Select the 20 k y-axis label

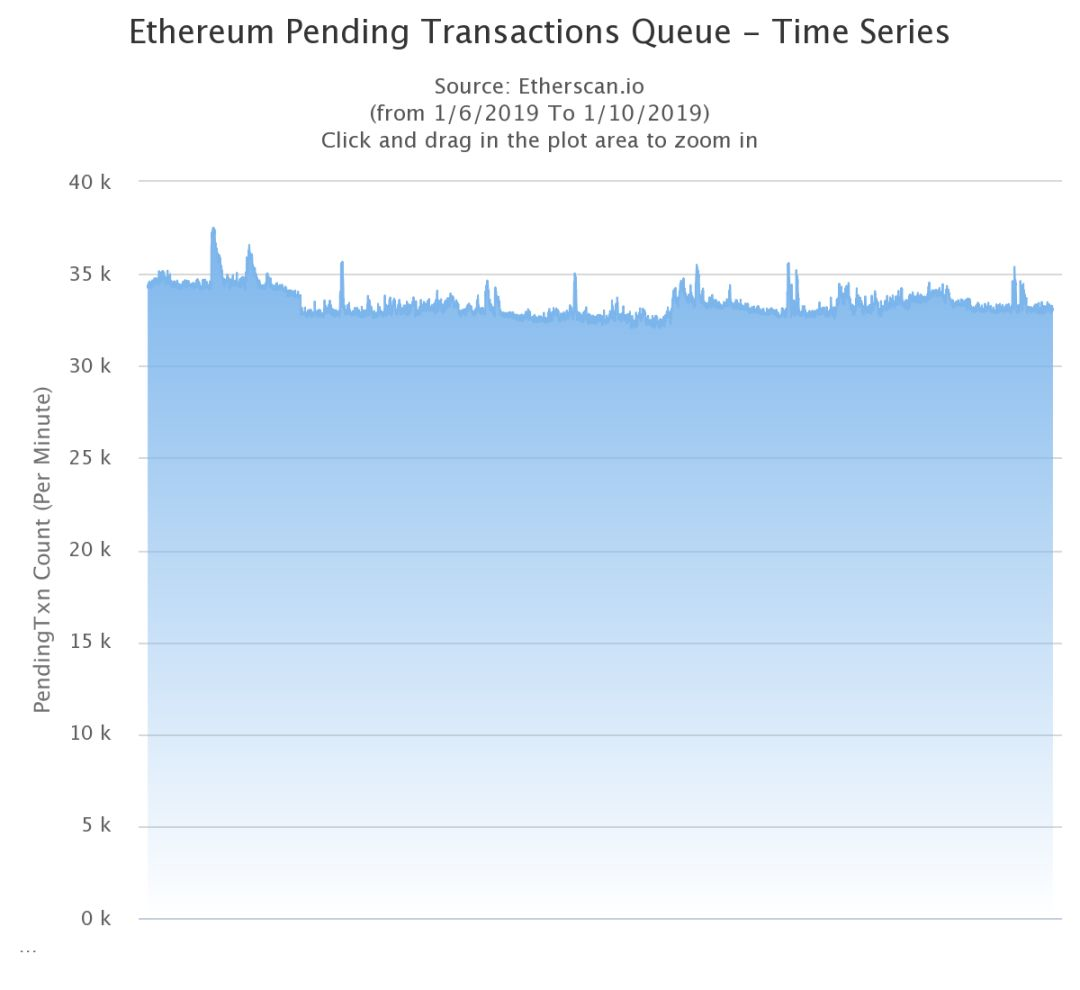90,550
